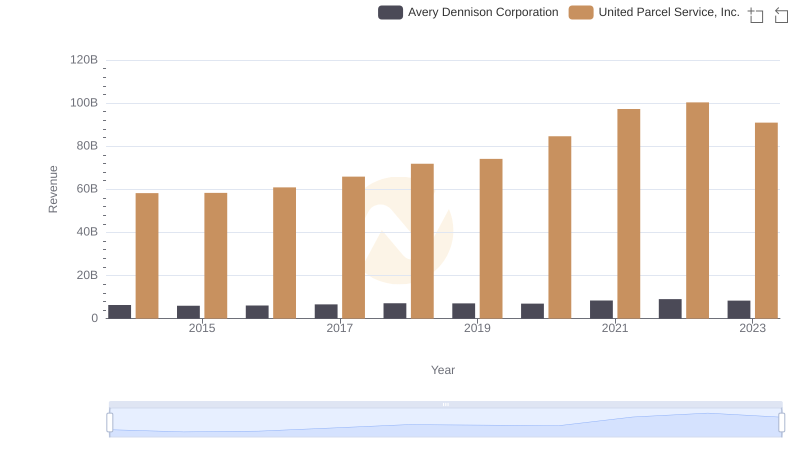This screenshot has width=800, height=461.
Task: Click the tan United Parcel Service legend swatch
Action: (x=581, y=12)
